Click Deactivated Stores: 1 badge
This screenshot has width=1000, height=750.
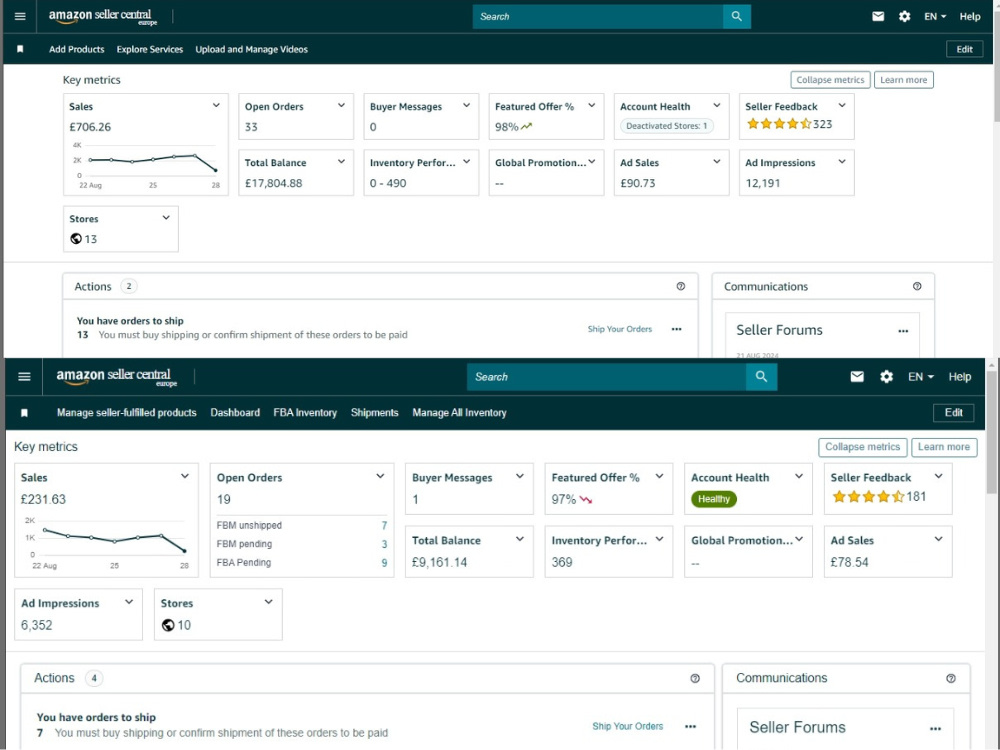666,126
